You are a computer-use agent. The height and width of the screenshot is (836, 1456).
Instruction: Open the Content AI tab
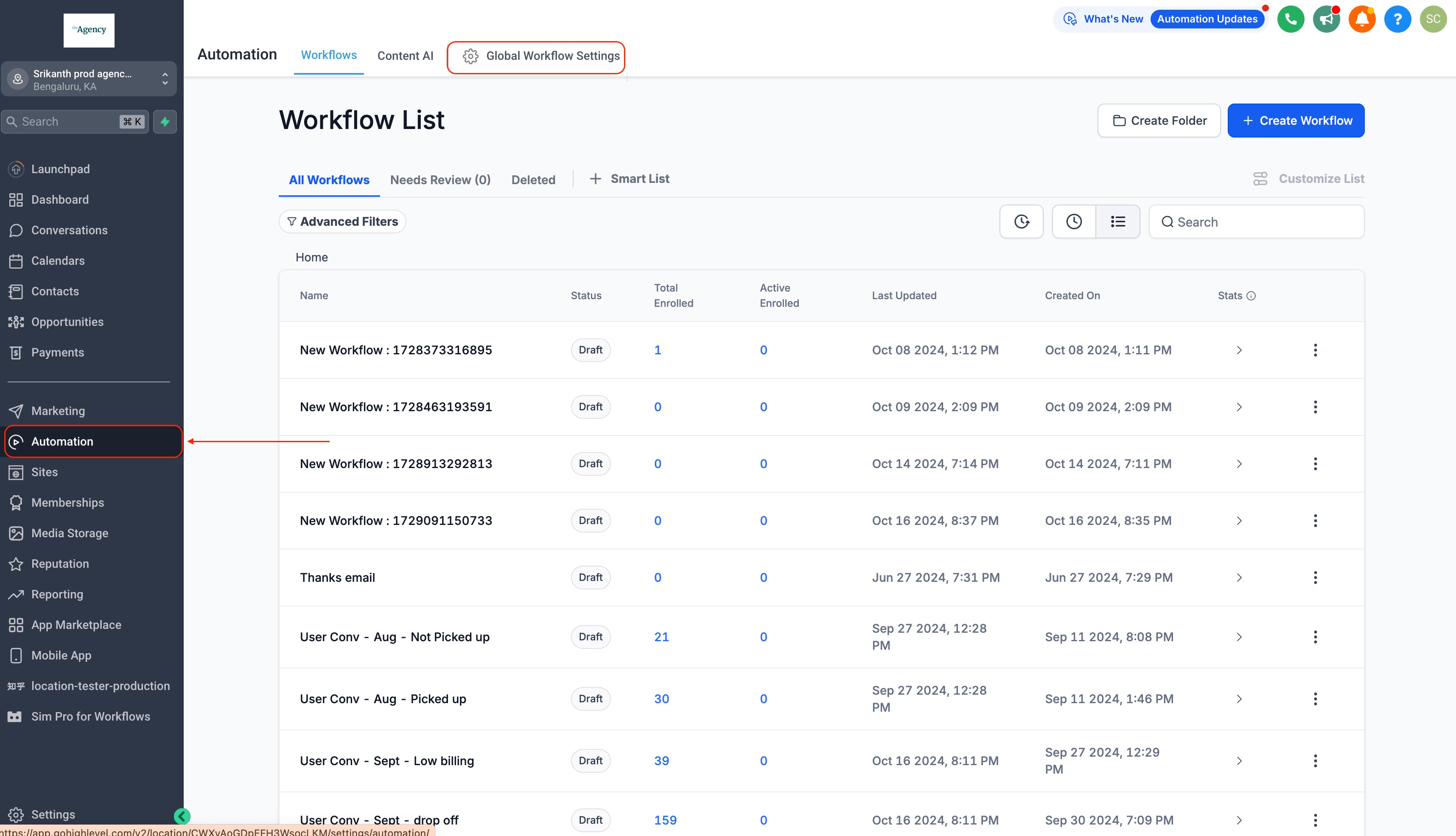click(405, 56)
